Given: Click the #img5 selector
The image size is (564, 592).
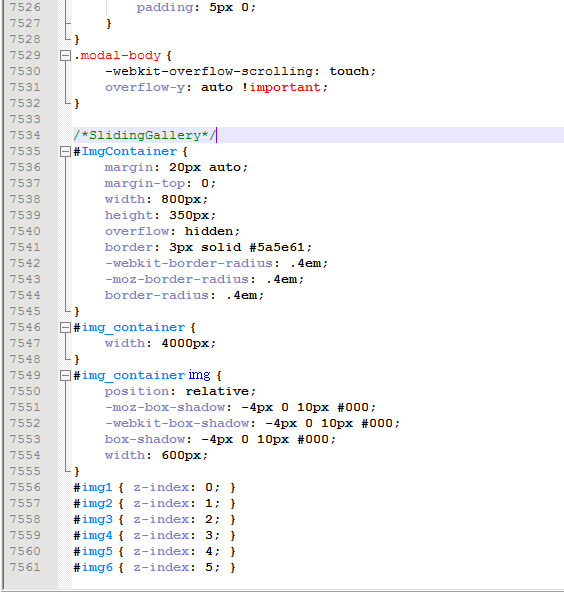Looking at the screenshot, I should [93, 551].
